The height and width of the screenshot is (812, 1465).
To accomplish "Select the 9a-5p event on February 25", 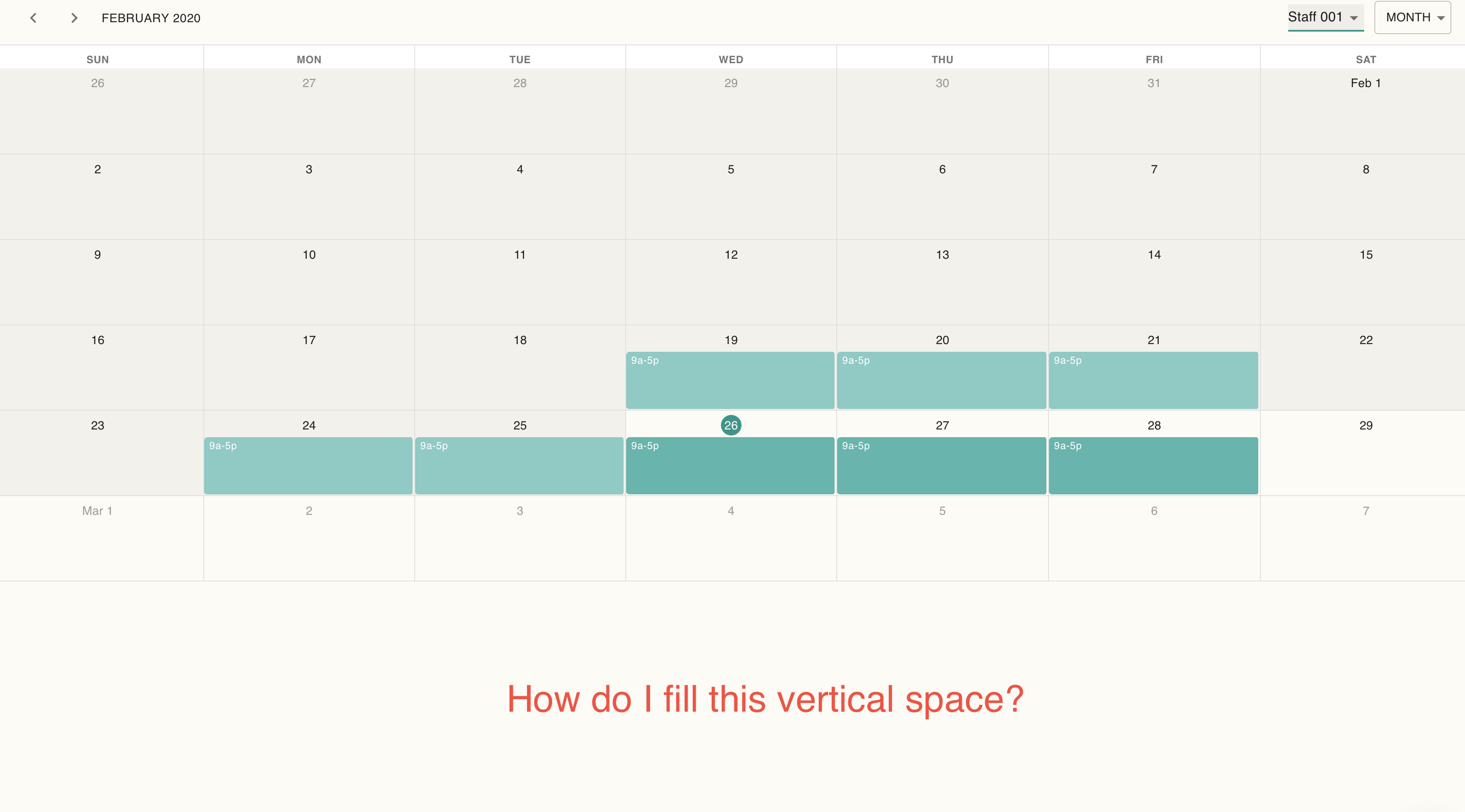I will coord(519,465).
